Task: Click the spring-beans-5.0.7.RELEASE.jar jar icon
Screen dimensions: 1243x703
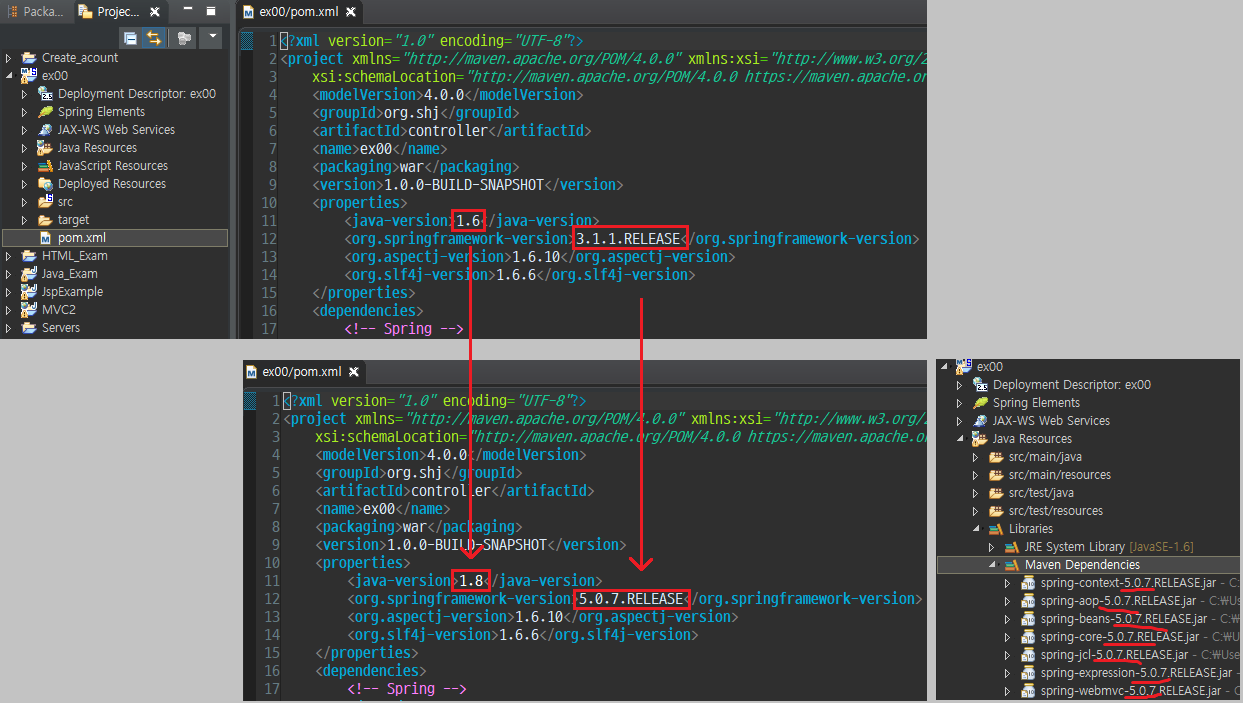Action: pos(1028,619)
